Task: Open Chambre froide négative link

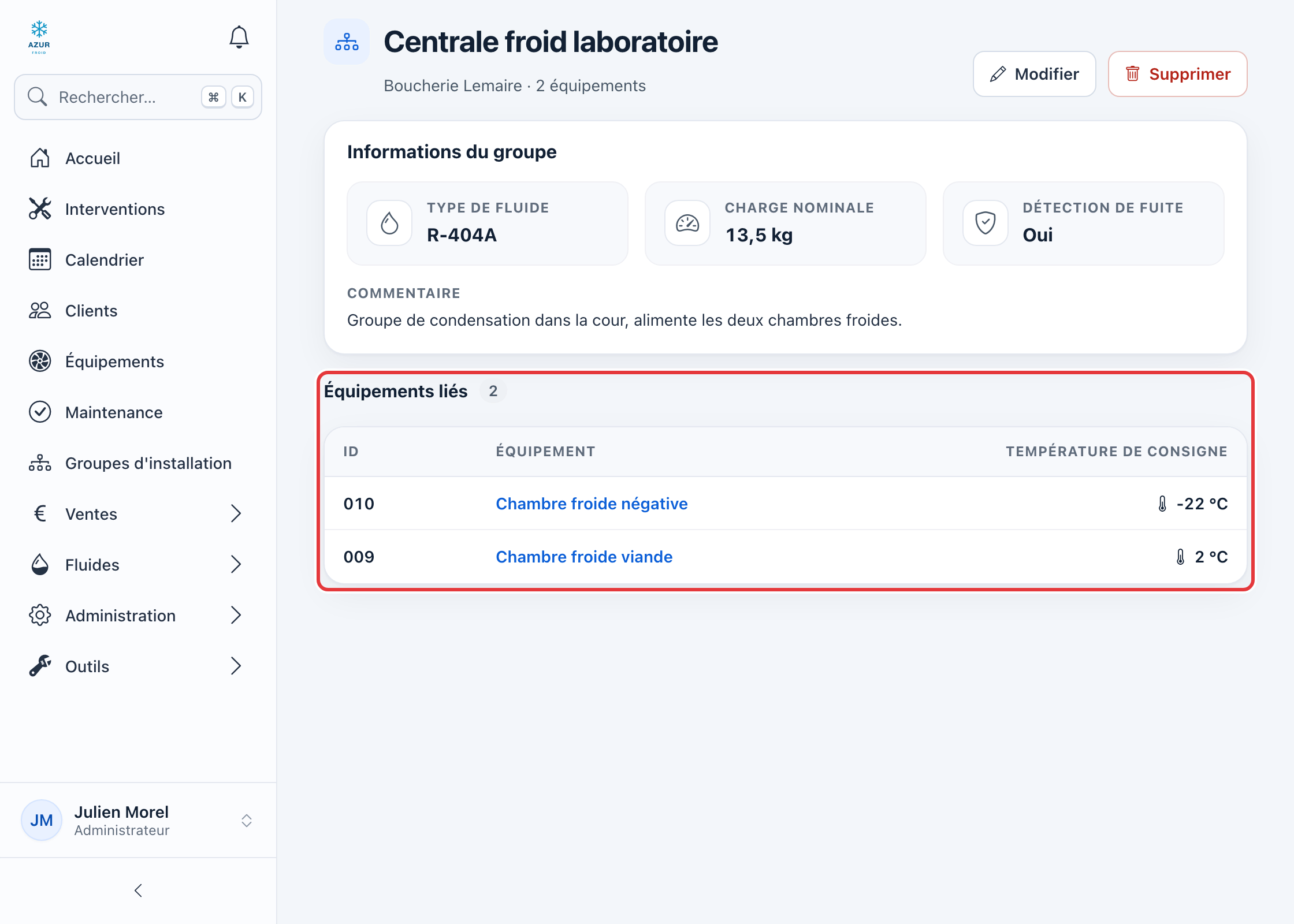Action: (x=592, y=504)
